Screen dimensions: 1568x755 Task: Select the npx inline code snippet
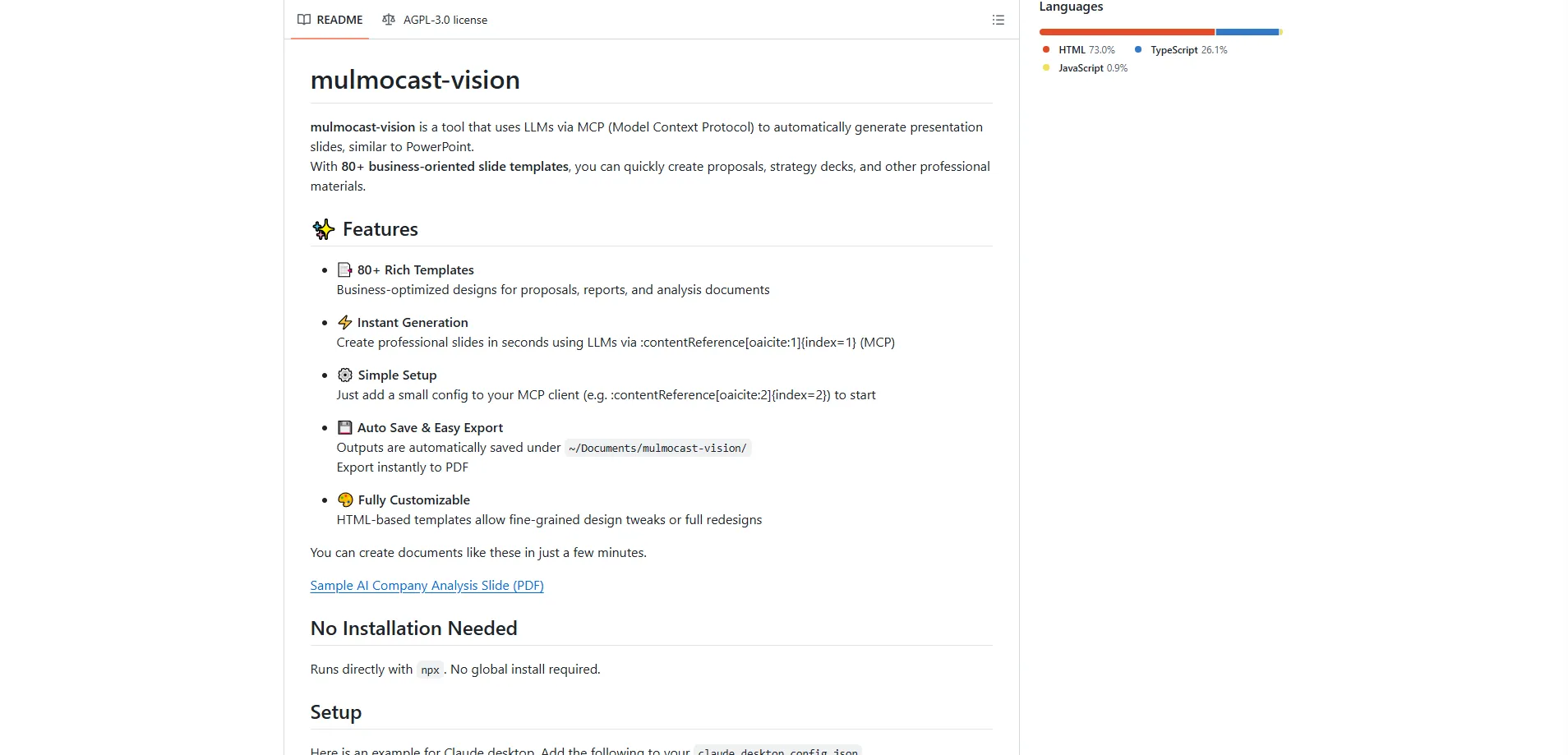coord(430,669)
